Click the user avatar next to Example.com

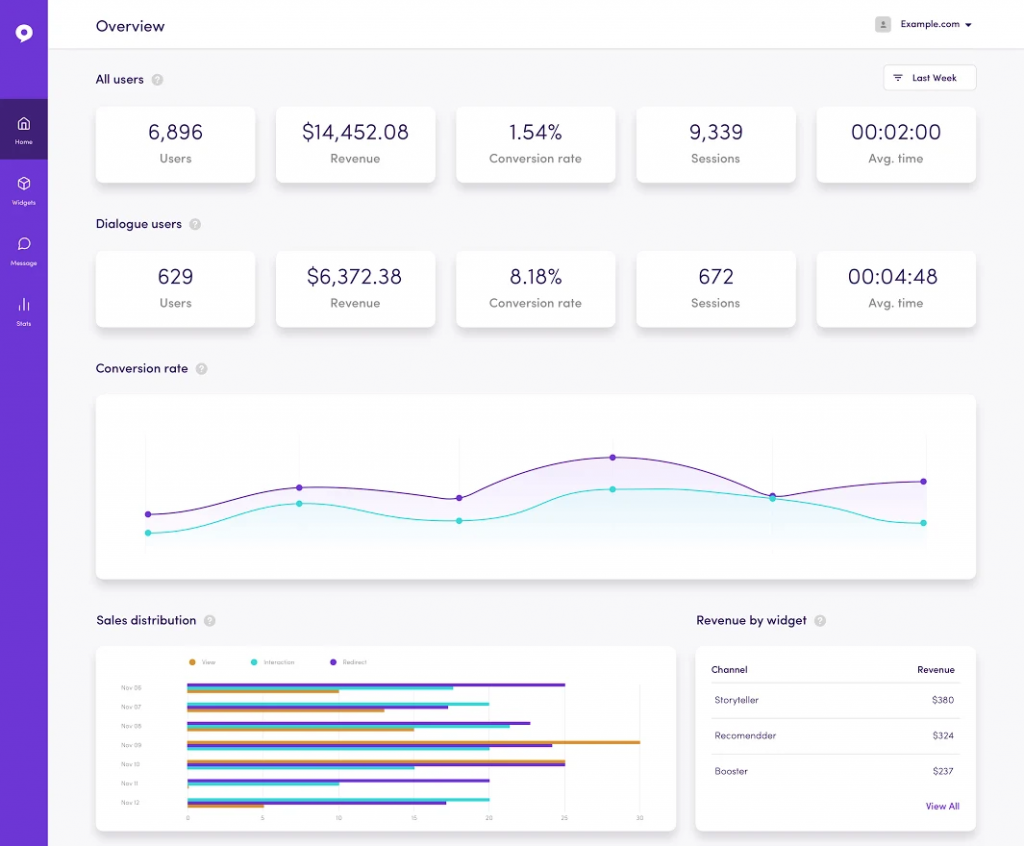(882, 24)
